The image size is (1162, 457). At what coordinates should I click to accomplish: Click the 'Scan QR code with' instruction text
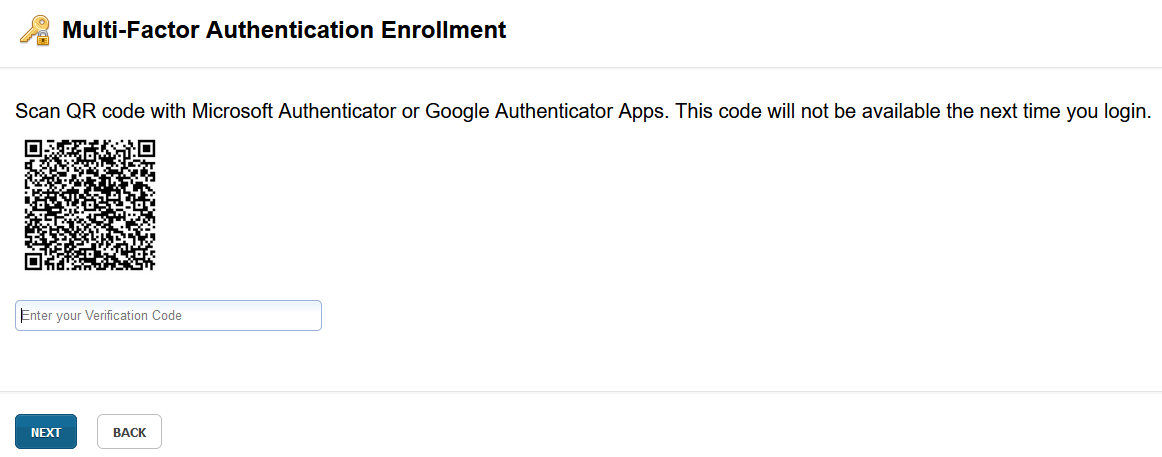pyautogui.click(x=102, y=112)
